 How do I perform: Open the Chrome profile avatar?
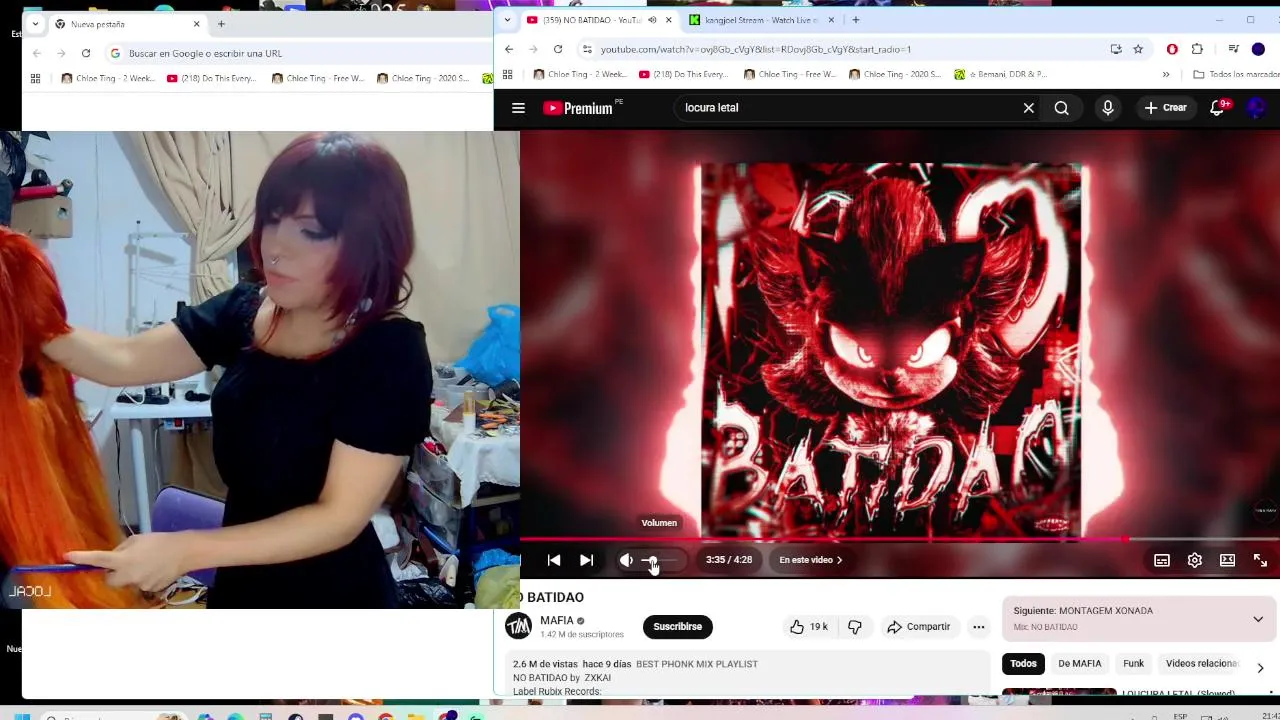tap(1258, 49)
